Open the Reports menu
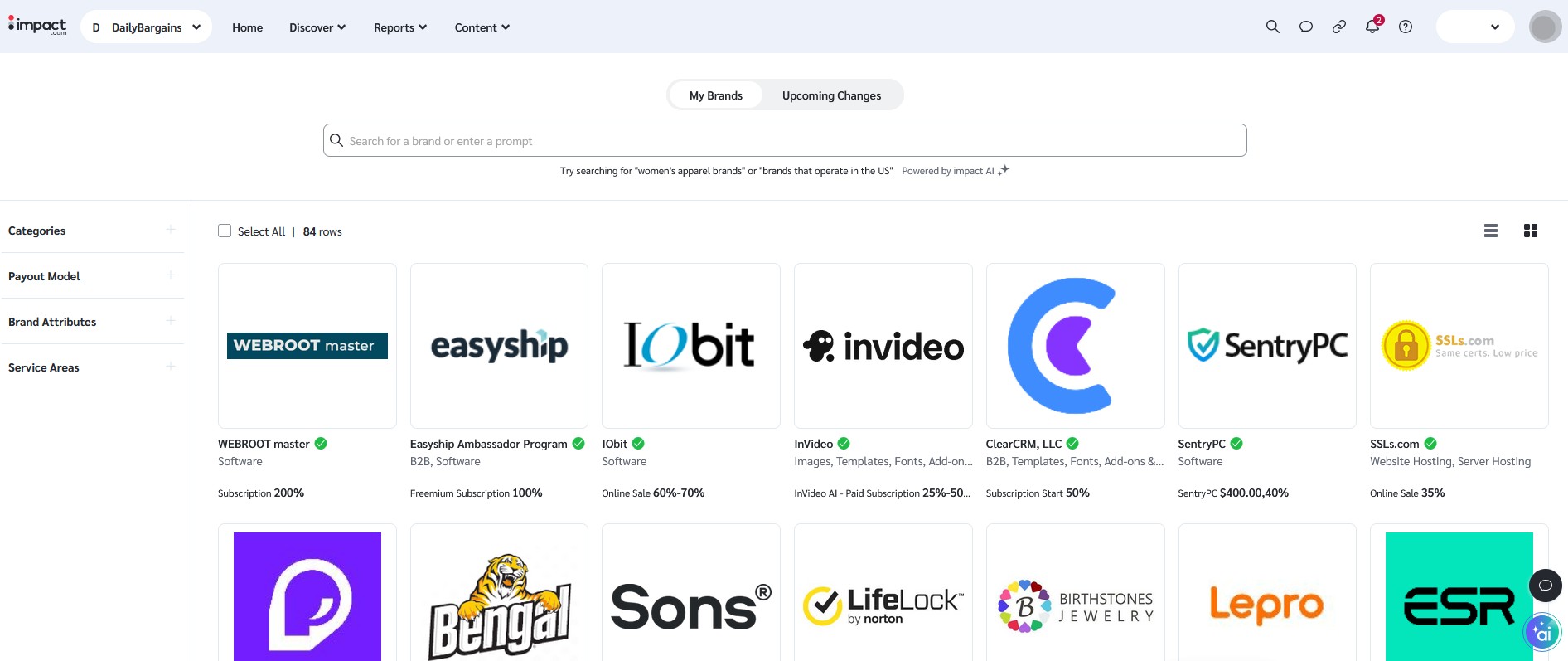The image size is (1568, 661). tap(400, 27)
